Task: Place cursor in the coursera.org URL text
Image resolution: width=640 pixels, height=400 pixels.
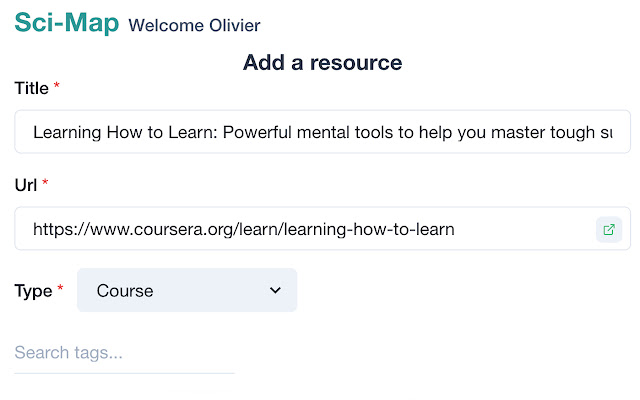Action: [244, 230]
